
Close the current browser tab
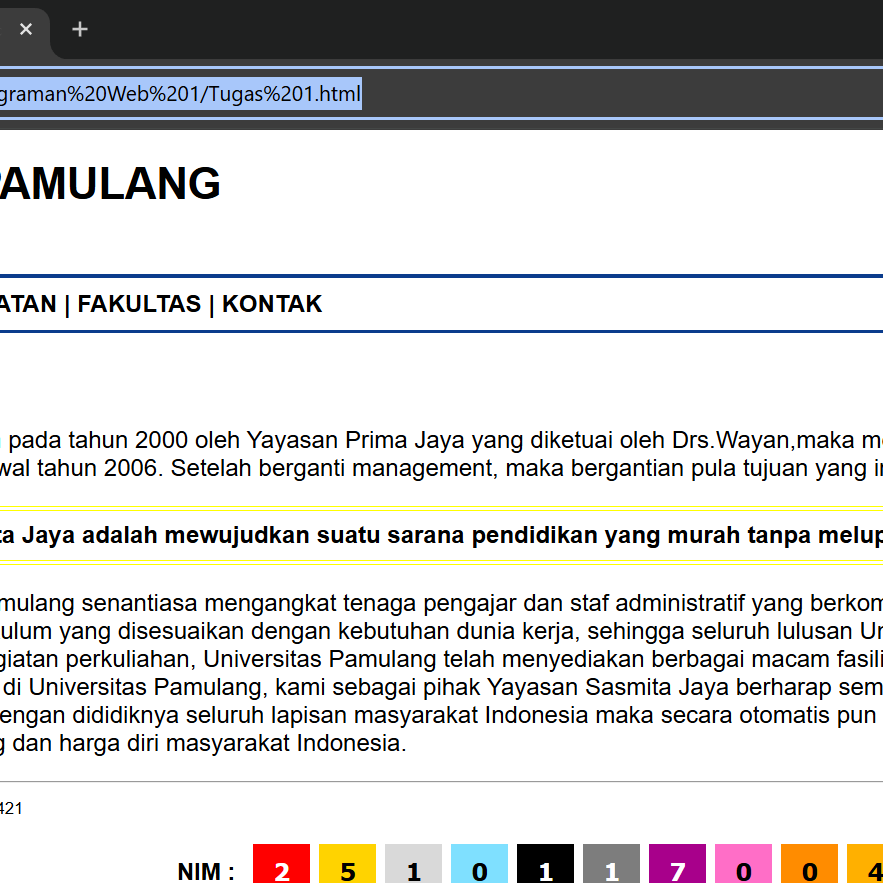click(x=26, y=29)
